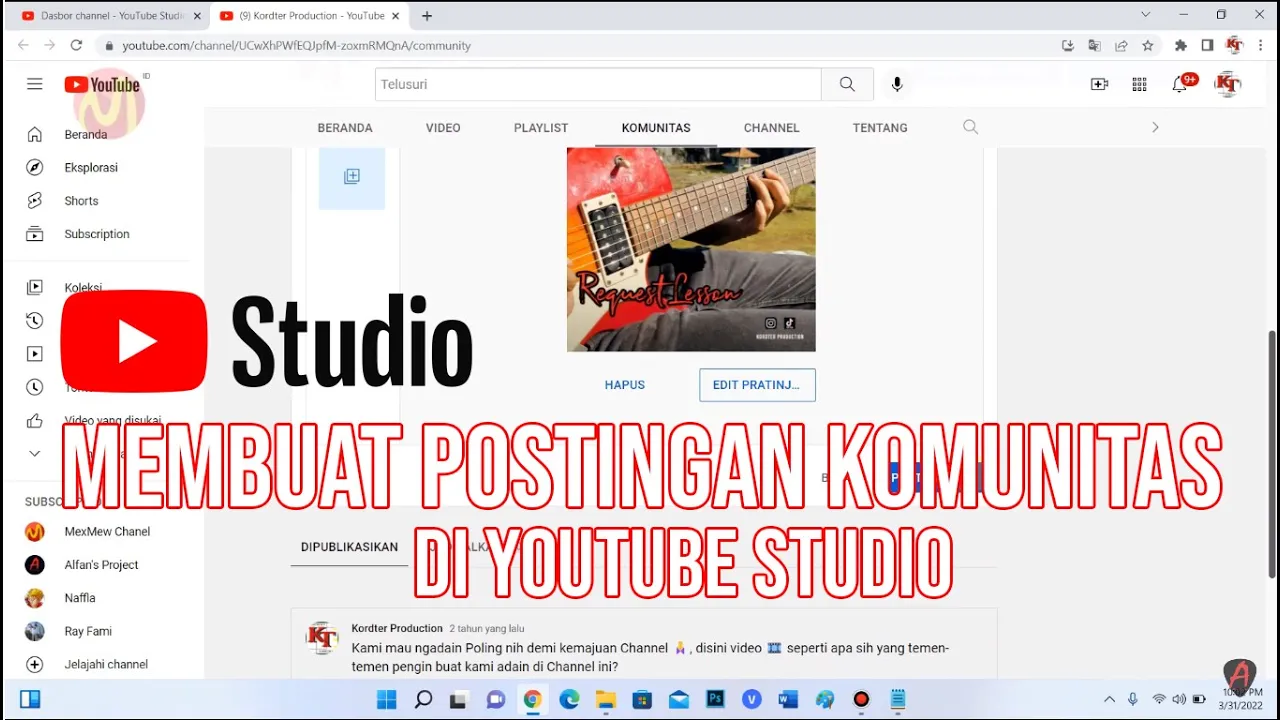Screen dimensions: 1280x720
Task: Open Chrome three-dot menu
Action: (1260, 45)
